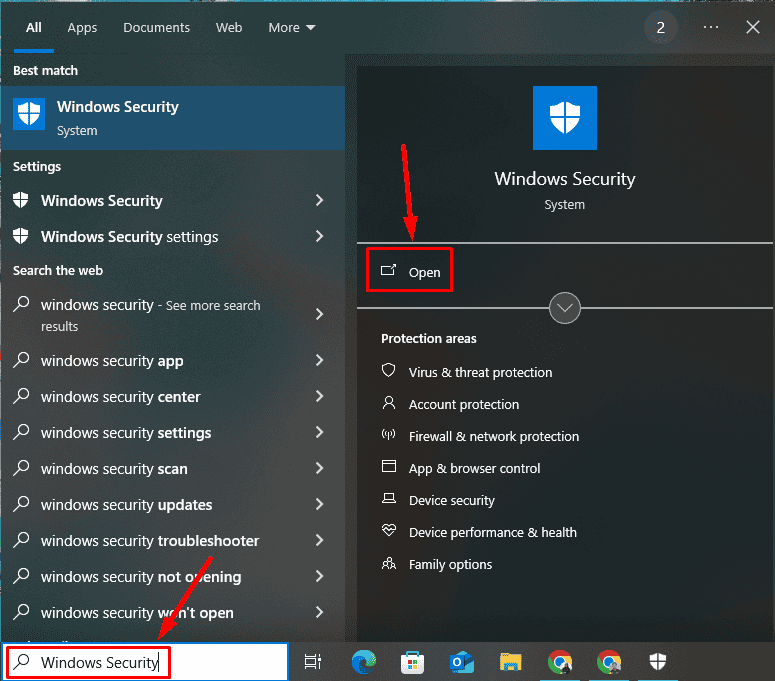Open File Explorer taskbar icon
775x681 pixels.
pyautogui.click(x=510, y=662)
